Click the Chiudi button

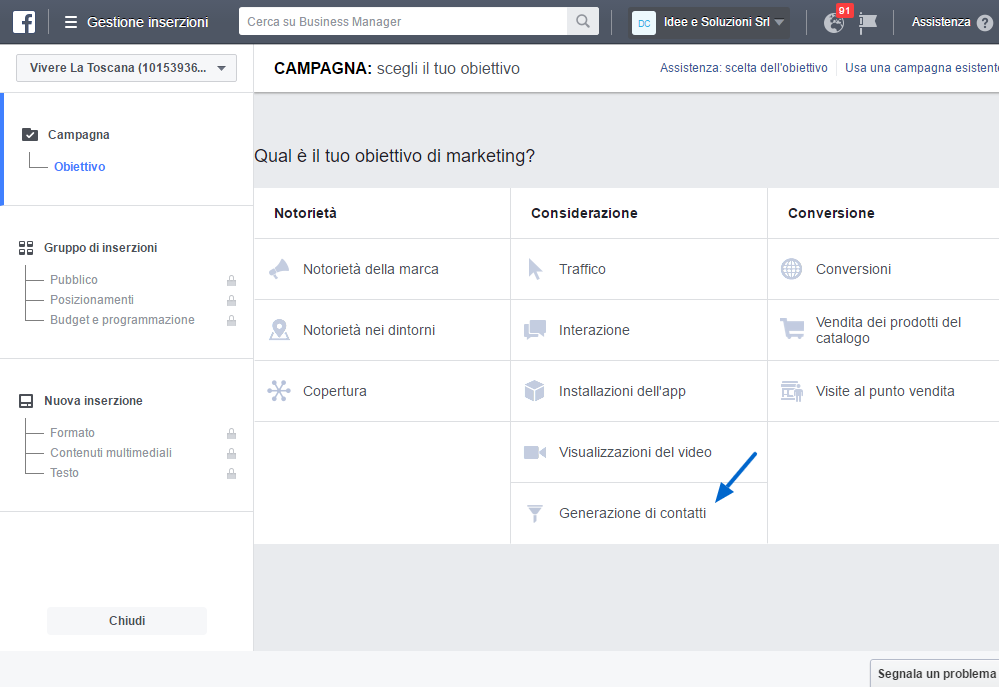pyautogui.click(x=127, y=621)
